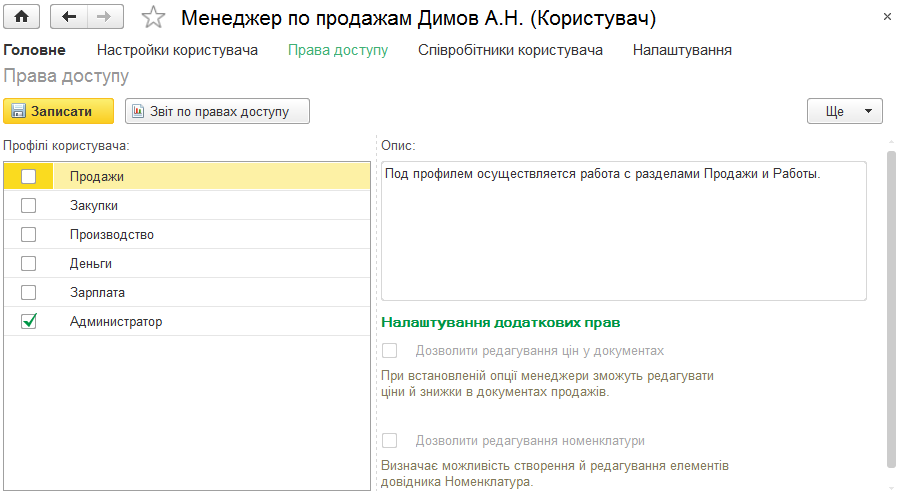This screenshot has height=502, width=904.
Task: Open the Права доступу tab
Action: click(x=338, y=50)
